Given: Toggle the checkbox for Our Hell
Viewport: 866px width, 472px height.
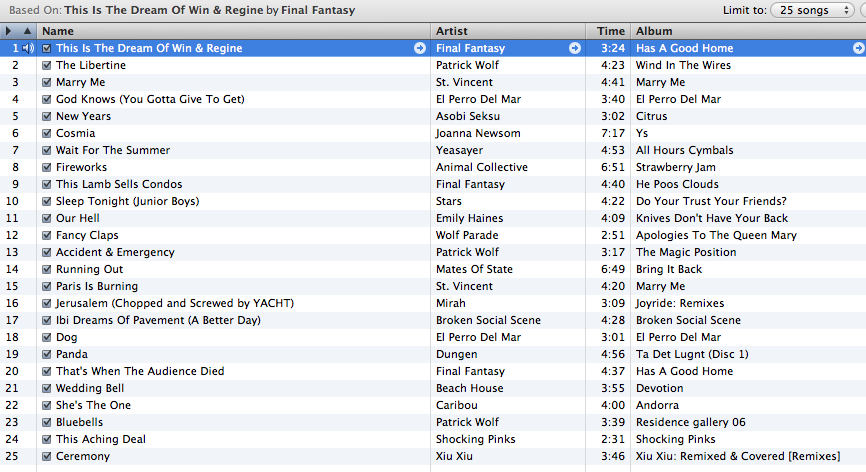Looking at the screenshot, I should tap(46, 219).
